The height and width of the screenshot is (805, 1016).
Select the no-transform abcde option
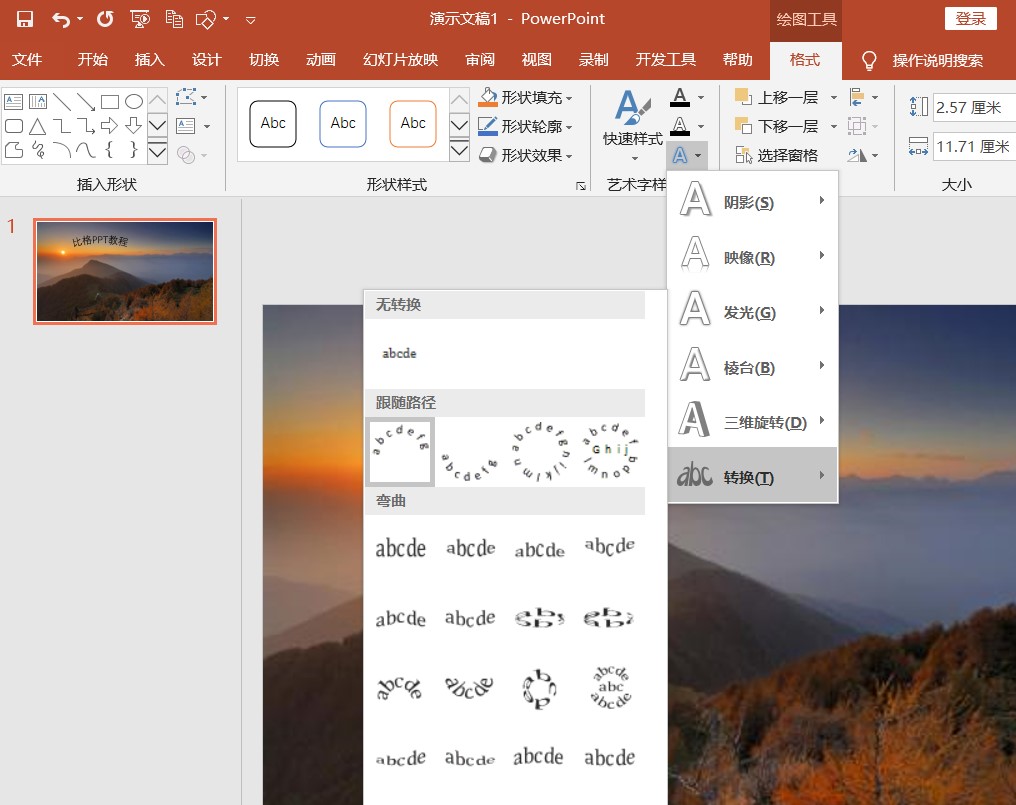(x=400, y=353)
